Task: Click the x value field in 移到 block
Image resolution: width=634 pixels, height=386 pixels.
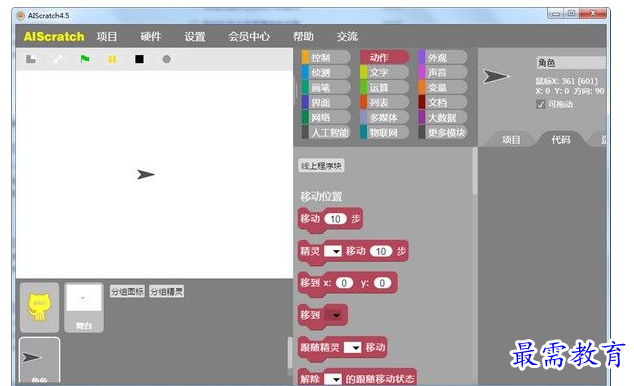Action: tap(344, 283)
